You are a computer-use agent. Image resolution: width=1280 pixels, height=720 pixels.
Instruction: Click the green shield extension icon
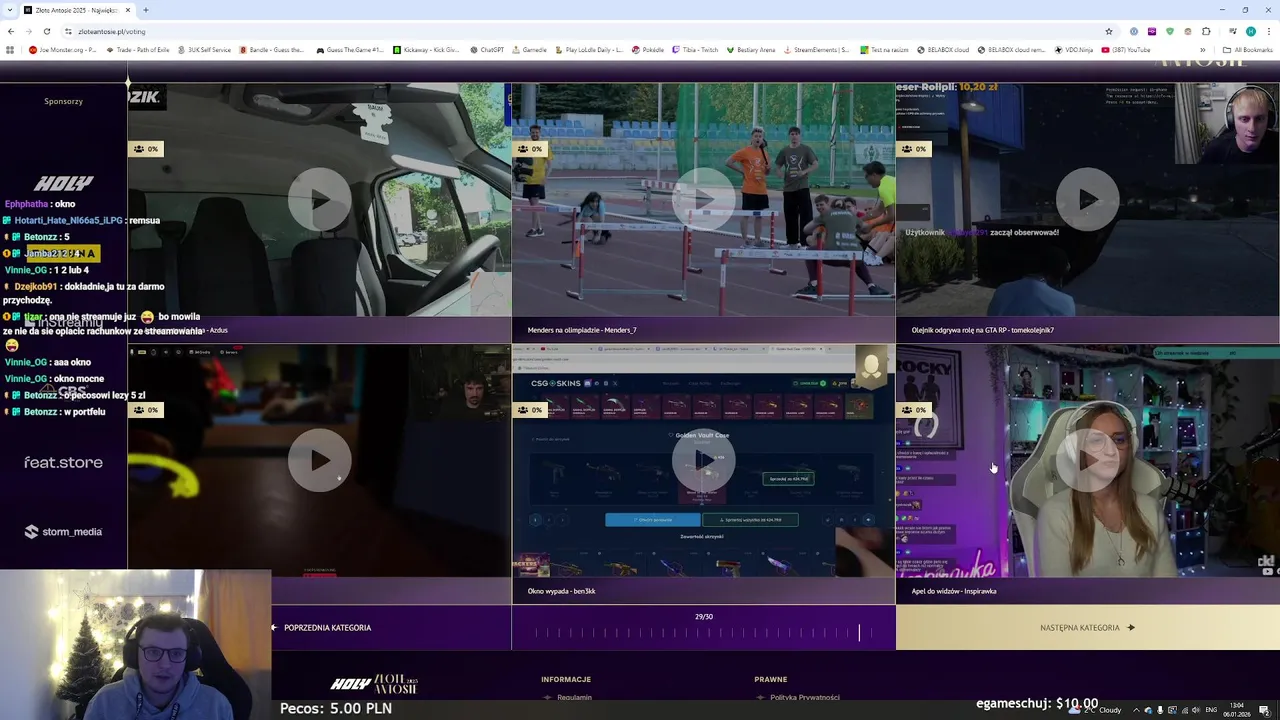click(1170, 31)
